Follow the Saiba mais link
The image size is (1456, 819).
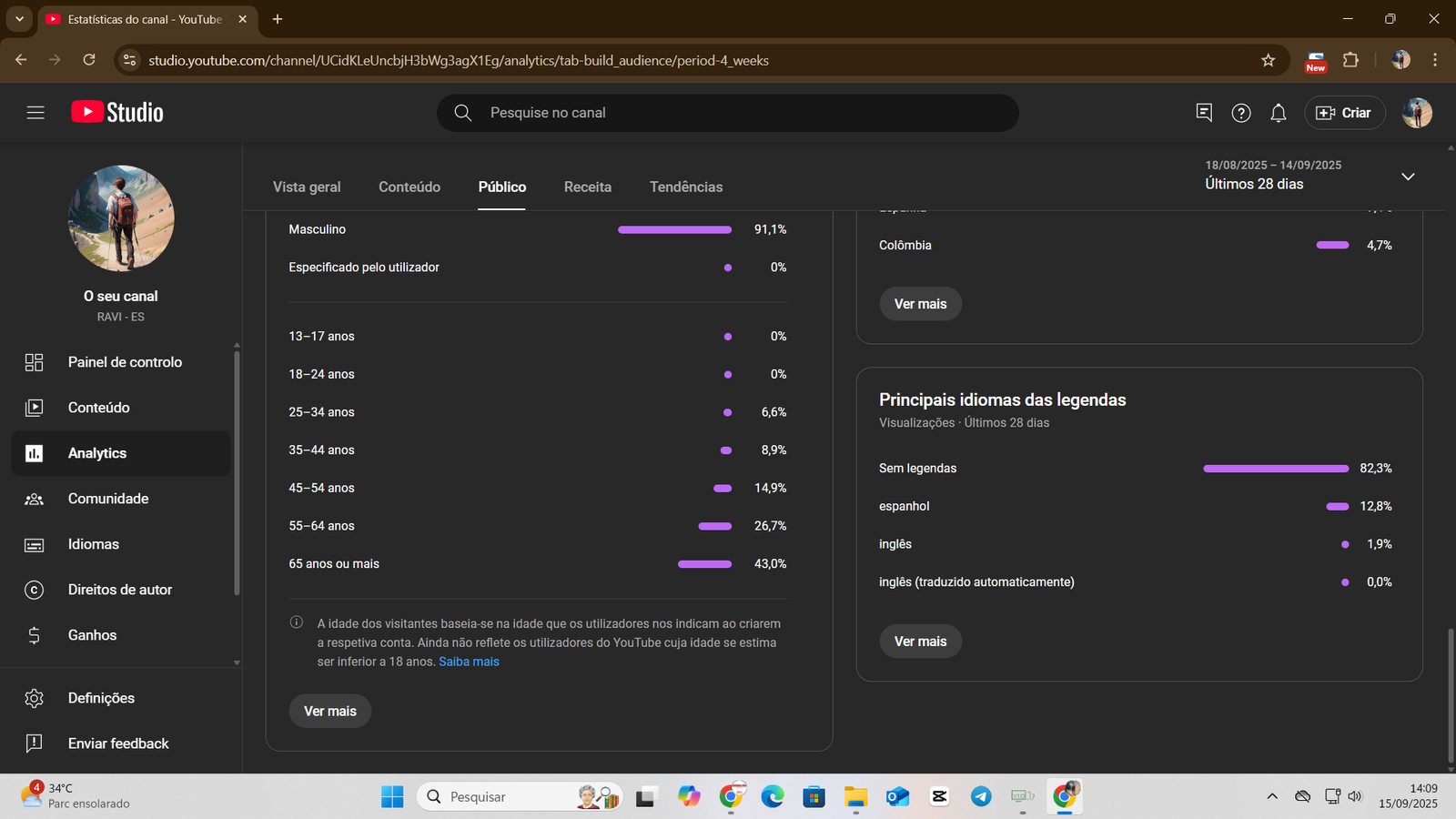click(469, 662)
